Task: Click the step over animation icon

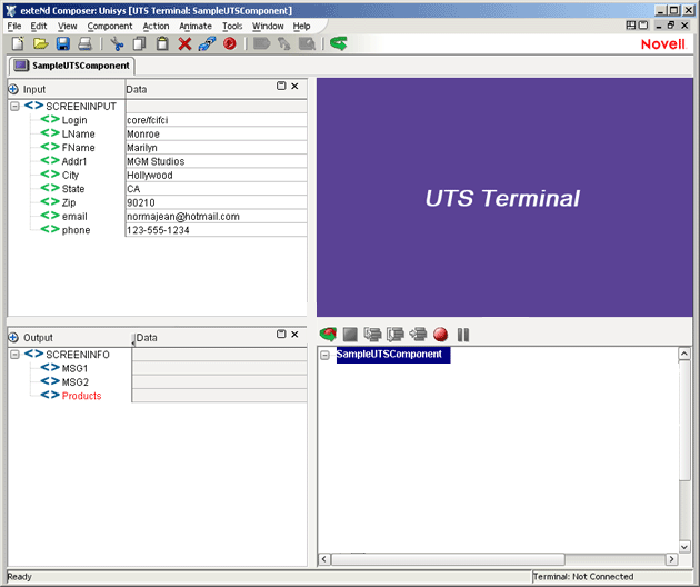Action: pyautogui.click(x=395, y=334)
